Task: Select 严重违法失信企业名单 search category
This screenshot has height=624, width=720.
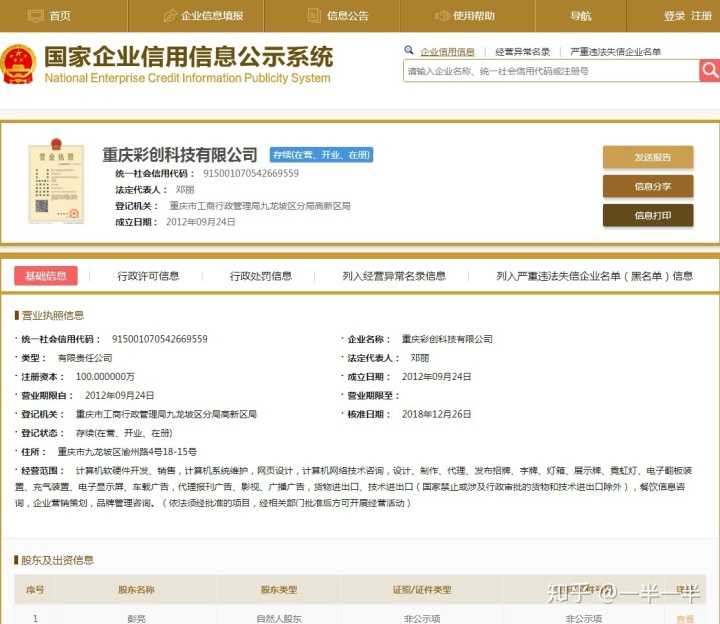Action: point(615,52)
